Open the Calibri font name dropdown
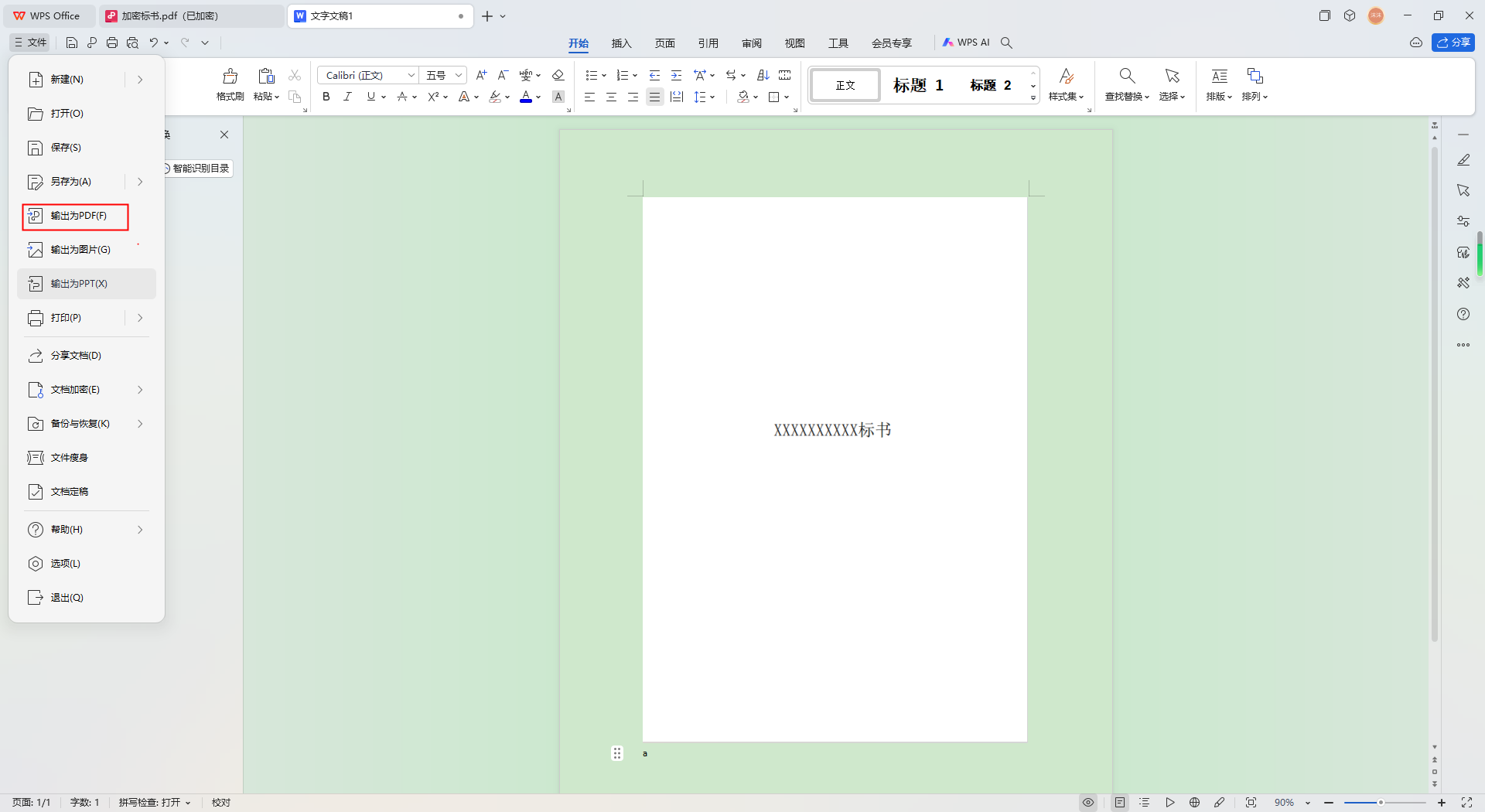Screen dimensions: 1485x812 tap(411, 75)
